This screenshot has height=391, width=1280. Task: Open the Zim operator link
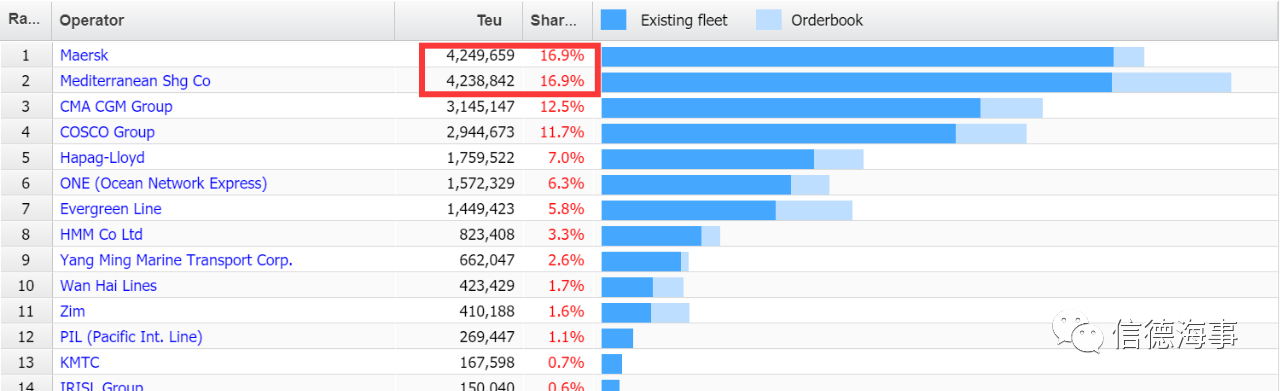click(x=72, y=311)
